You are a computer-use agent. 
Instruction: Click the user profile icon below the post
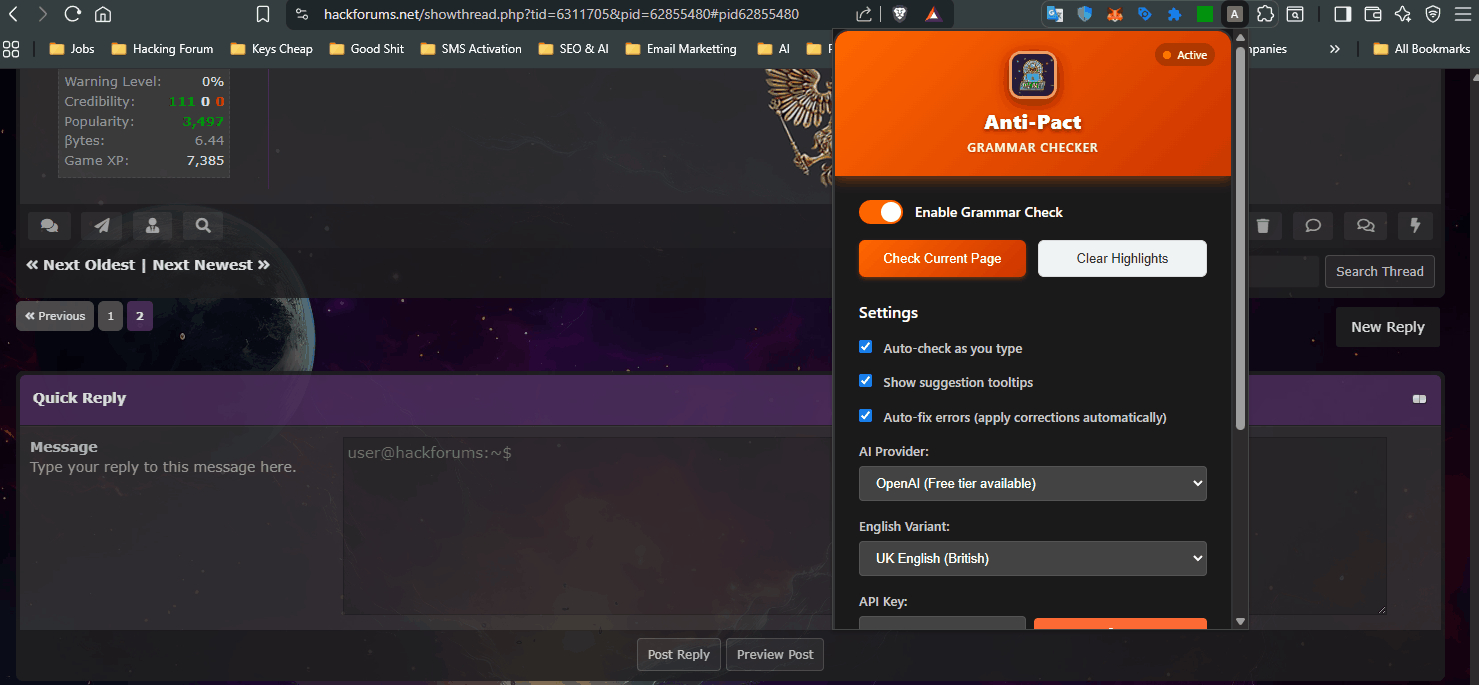[x=152, y=226]
